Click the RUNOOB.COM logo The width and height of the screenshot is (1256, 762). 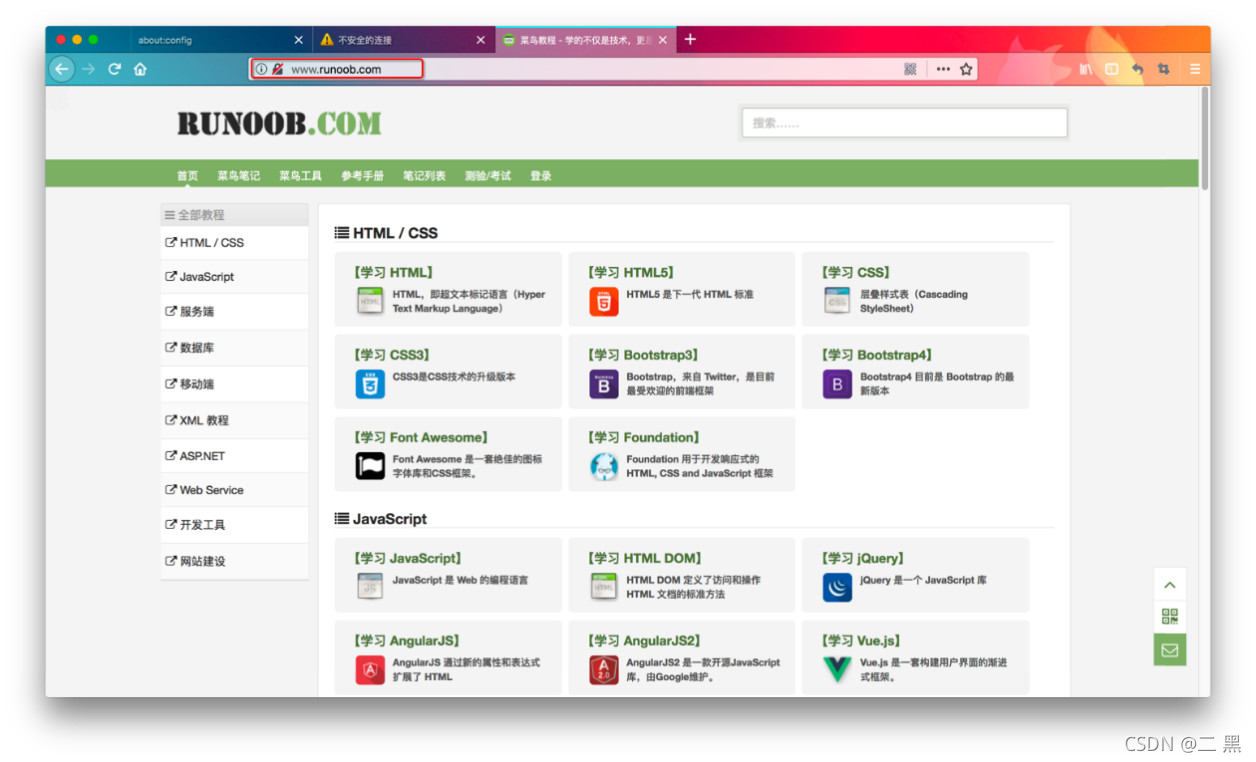279,124
